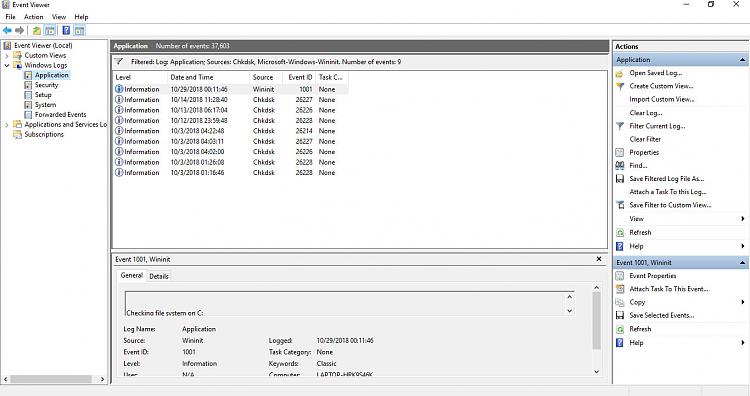Click green Refresh icon under Application section
Viewport: 750px width, 396px height.
click(x=620, y=232)
